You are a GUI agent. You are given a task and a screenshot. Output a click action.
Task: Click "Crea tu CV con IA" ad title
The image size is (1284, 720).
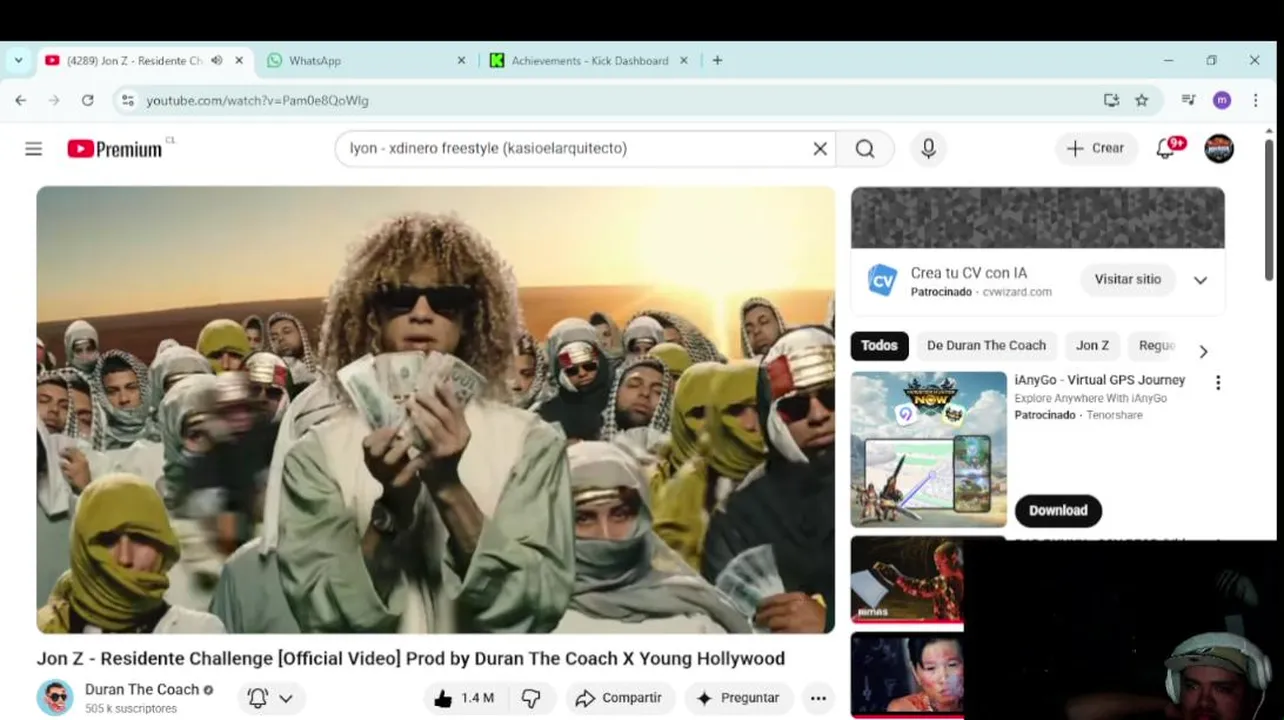click(968, 273)
